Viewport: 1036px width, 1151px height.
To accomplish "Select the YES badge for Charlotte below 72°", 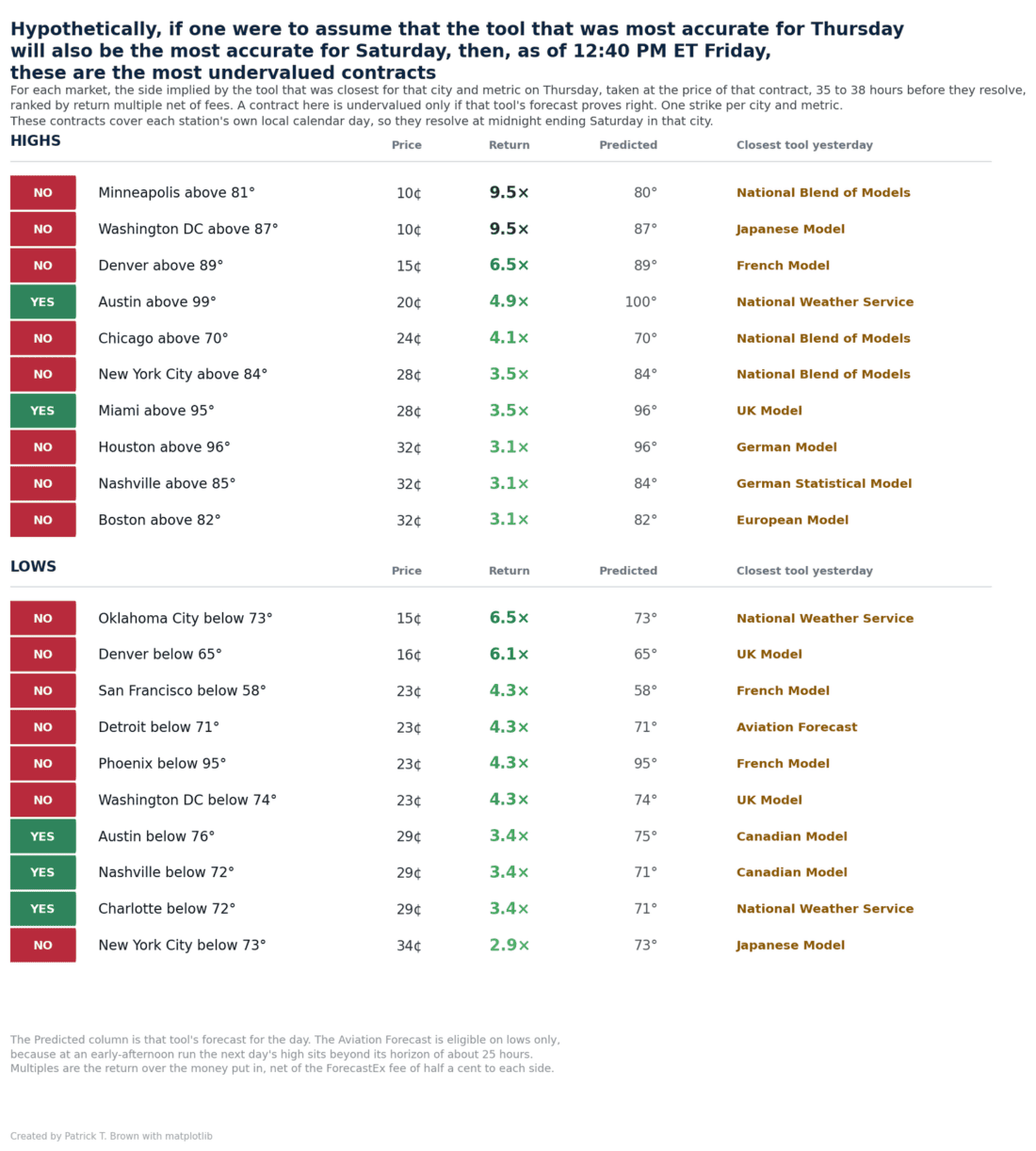I will (x=43, y=909).
